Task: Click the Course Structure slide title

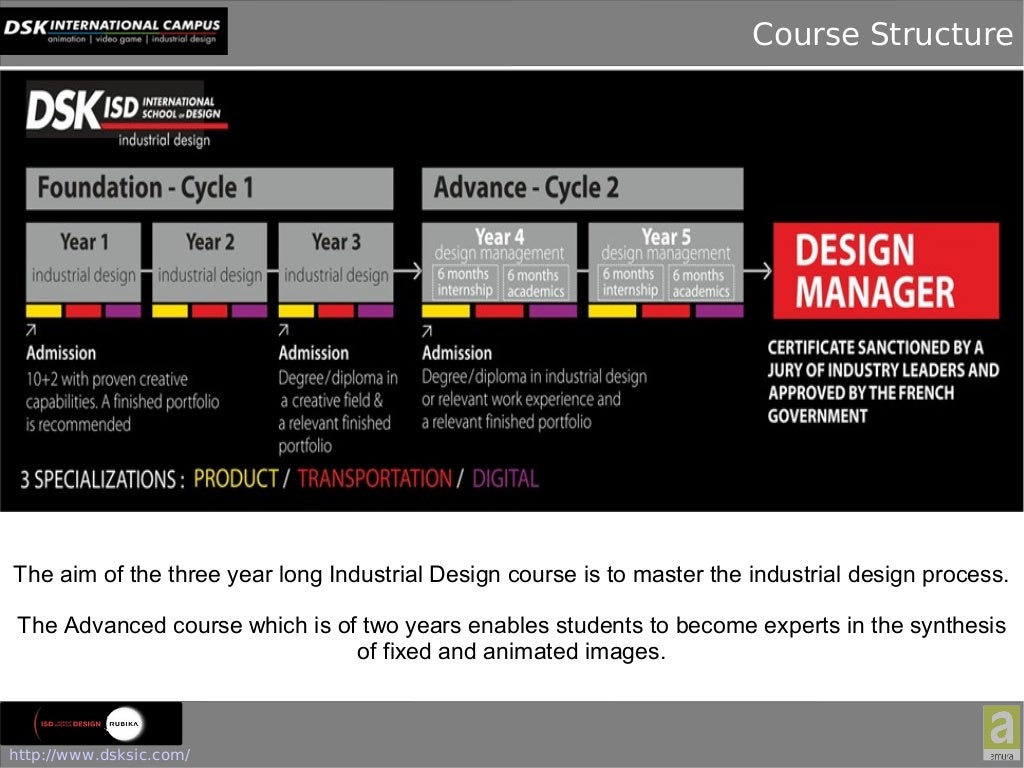Action: (x=882, y=34)
